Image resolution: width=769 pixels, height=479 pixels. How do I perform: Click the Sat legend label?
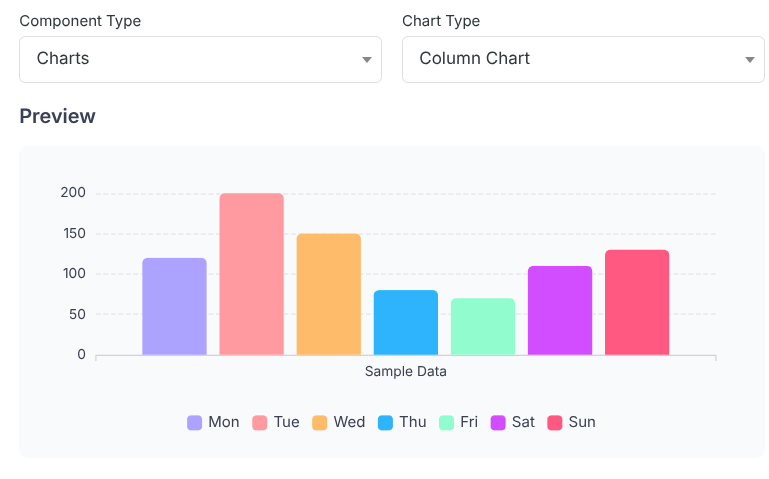pyautogui.click(x=523, y=422)
